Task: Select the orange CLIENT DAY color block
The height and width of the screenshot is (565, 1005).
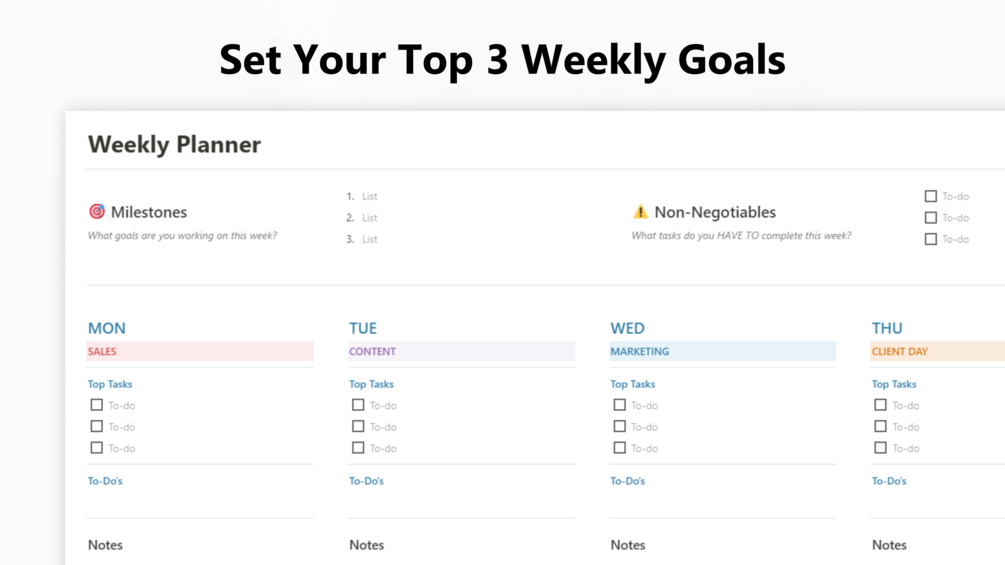Action: click(936, 351)
